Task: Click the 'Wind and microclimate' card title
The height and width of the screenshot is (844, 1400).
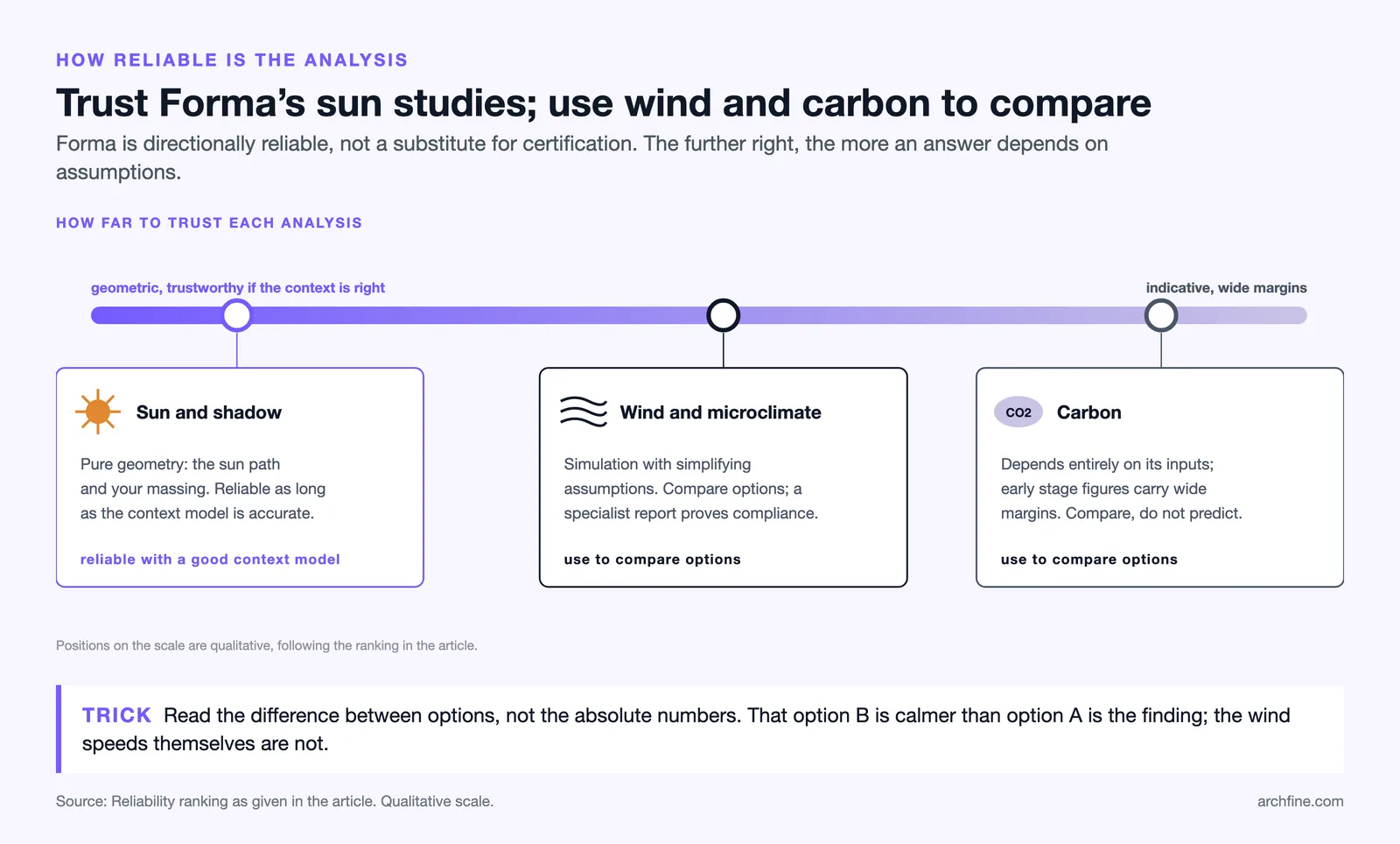Action: (721, 412)
